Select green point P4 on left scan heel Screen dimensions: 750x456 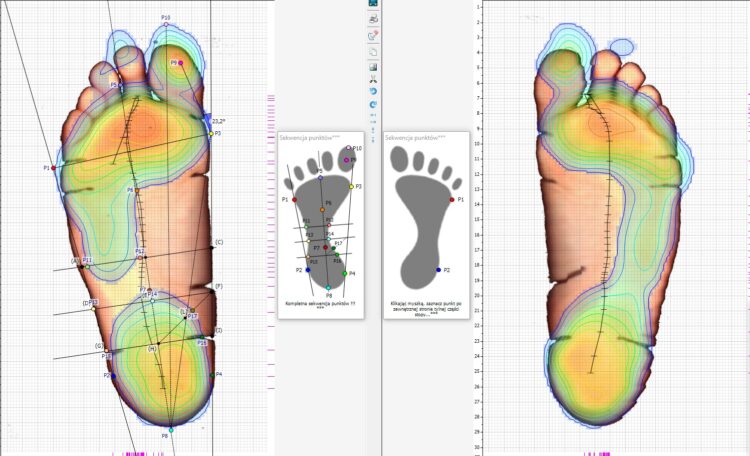coord(212,376)
